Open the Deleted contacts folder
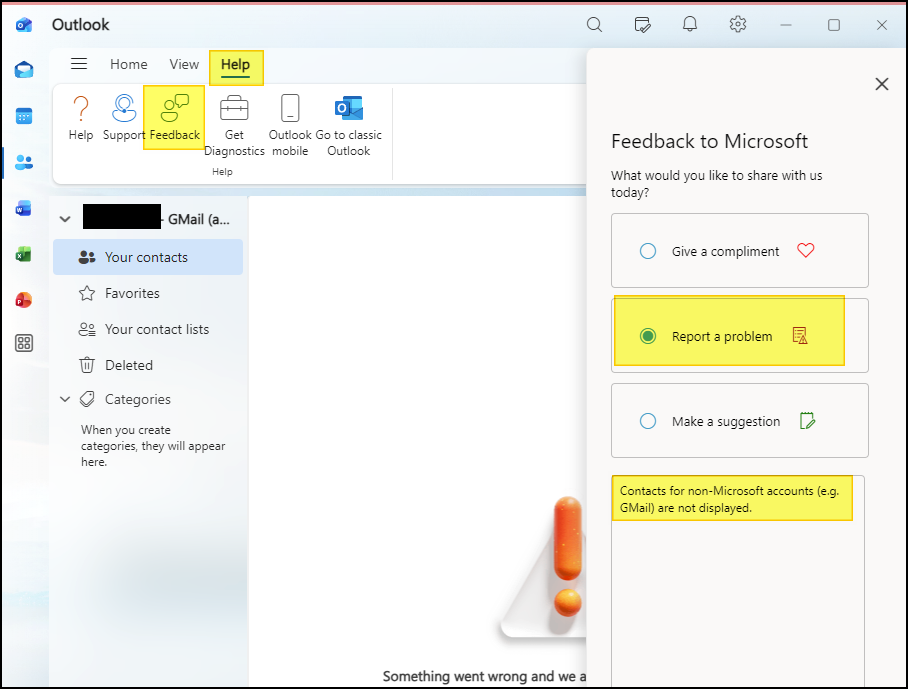The width and height of the screenshot is (908, 689). tap(148, 365)
